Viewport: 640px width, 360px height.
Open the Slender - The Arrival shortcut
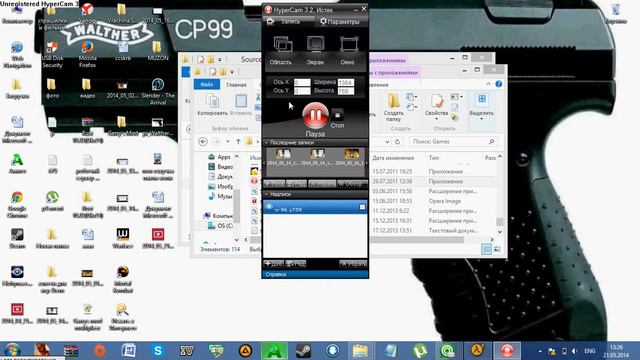[x=158, y=92]
